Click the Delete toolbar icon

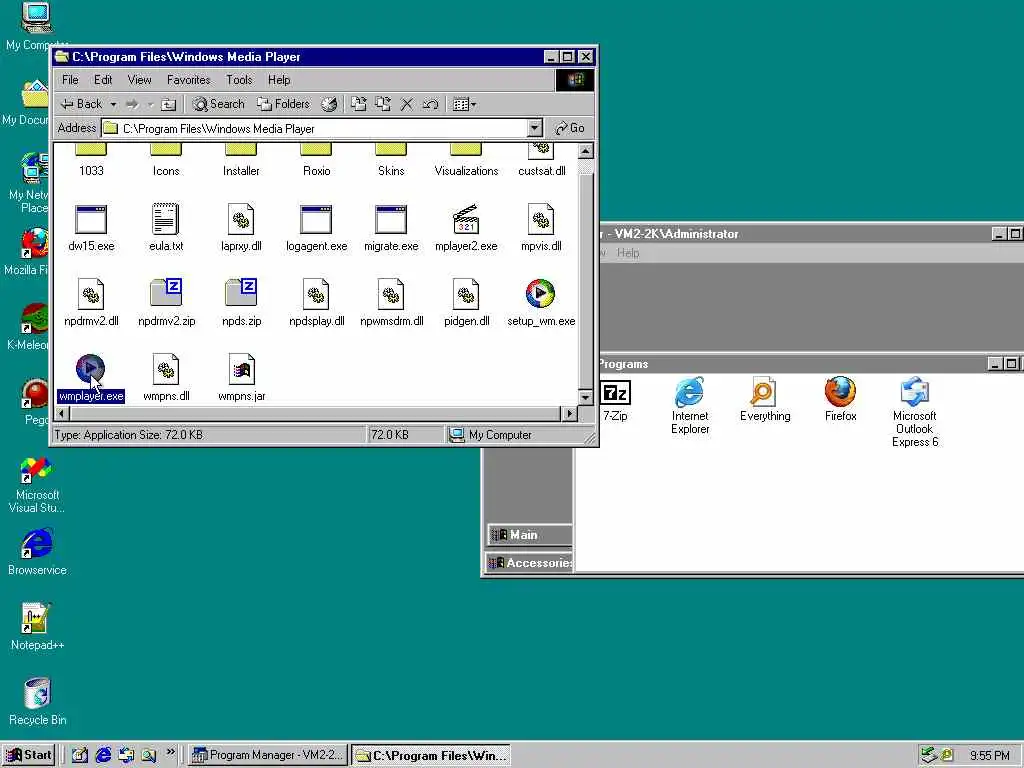[406, 104]
